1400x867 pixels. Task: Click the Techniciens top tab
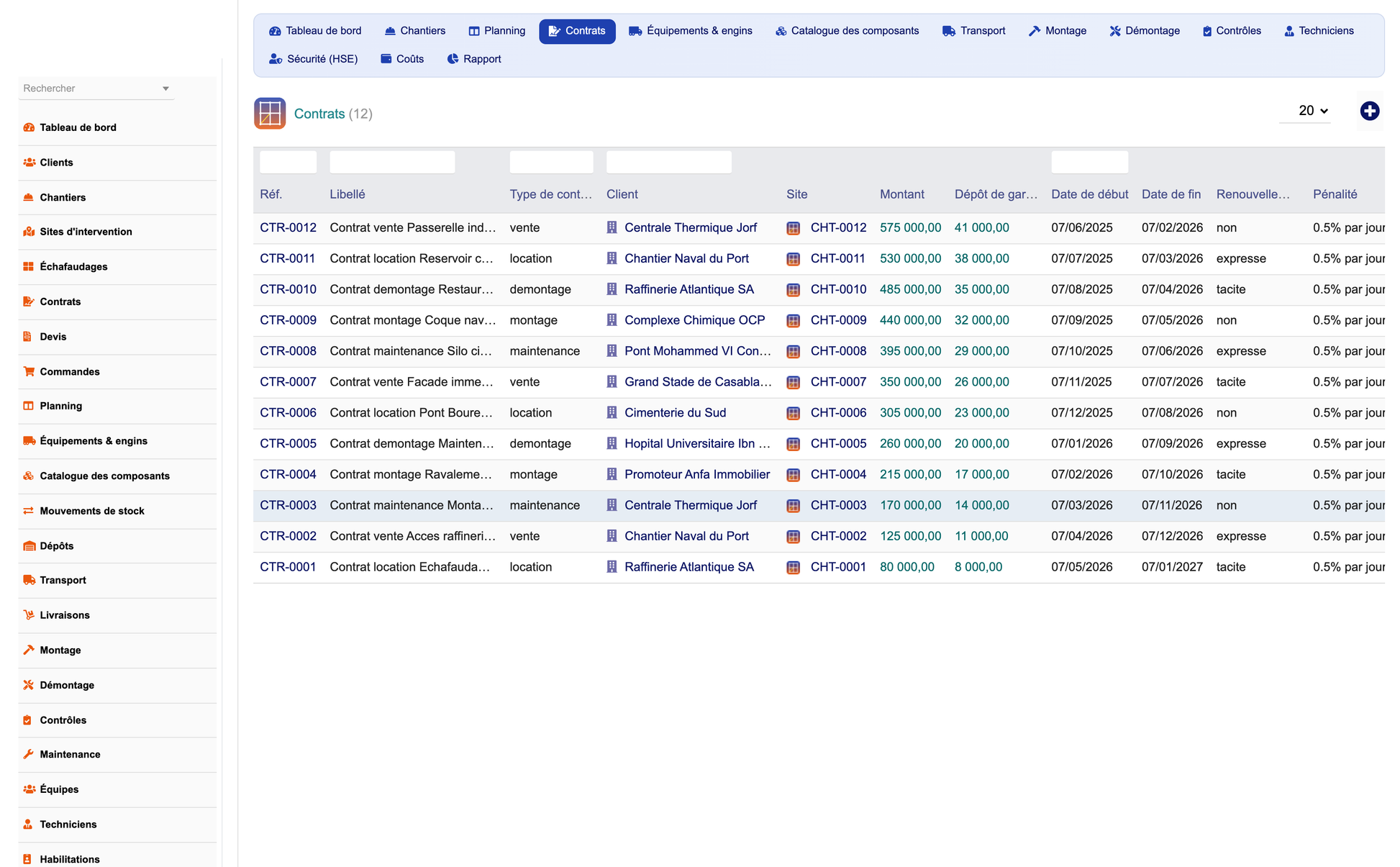click(1319, 31)
